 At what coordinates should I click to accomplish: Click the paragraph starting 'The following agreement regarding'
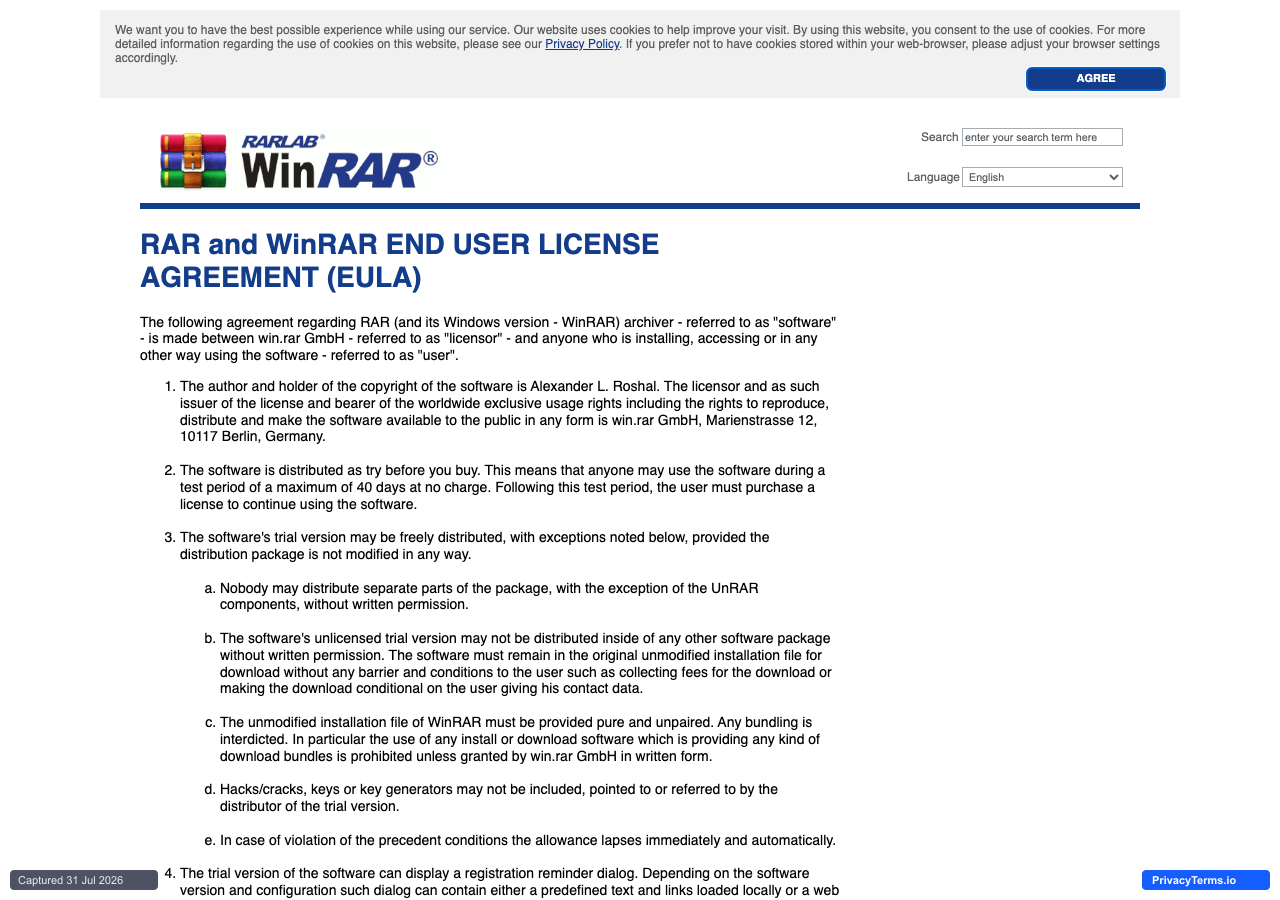pos(488,339)
